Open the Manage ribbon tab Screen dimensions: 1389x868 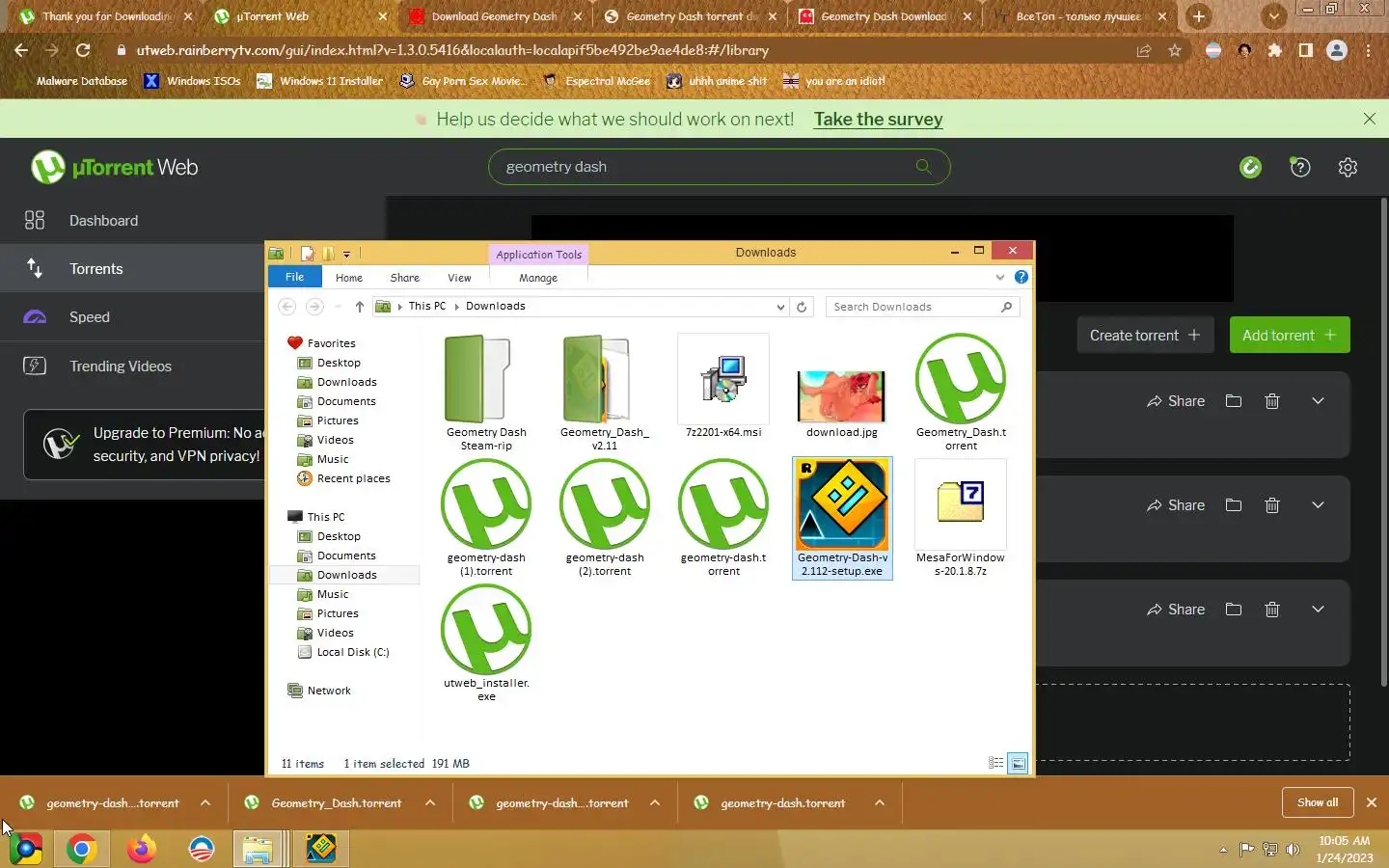click(x=538, y=278)
